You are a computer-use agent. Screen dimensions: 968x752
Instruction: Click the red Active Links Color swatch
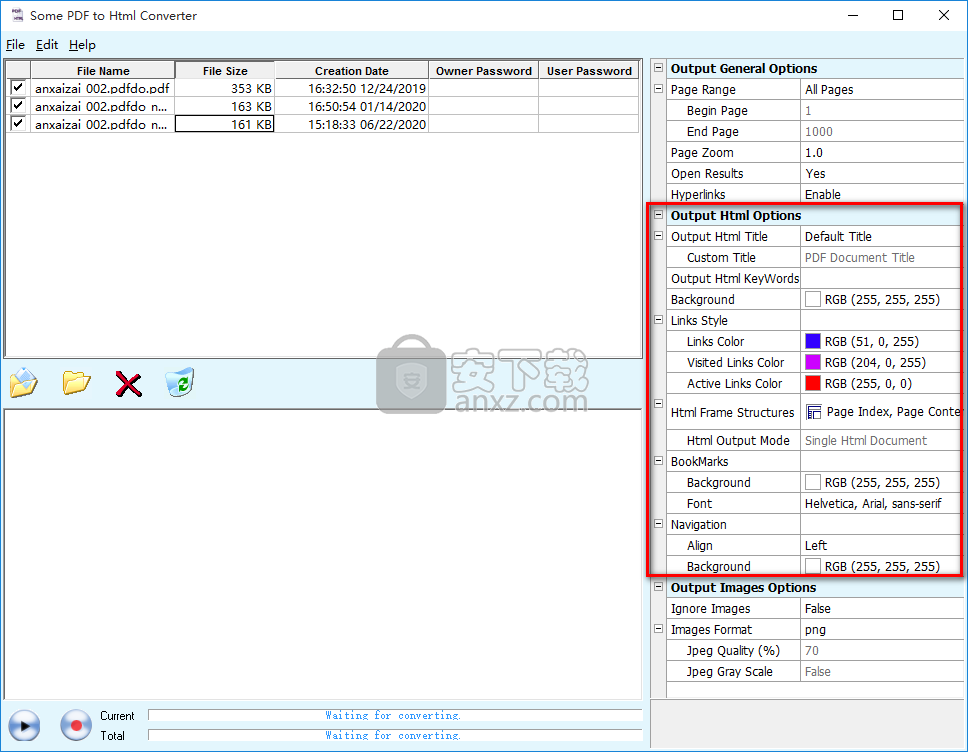(x=813, y=383)
